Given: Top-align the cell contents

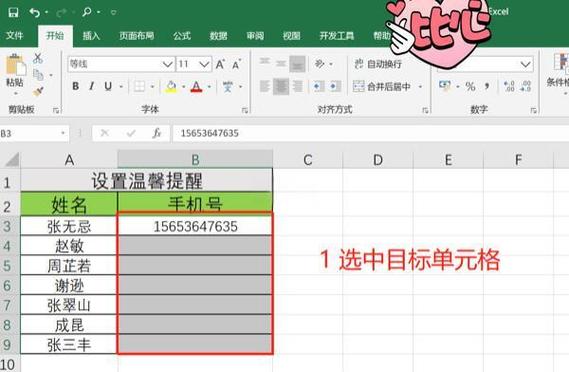Looking at the screenshot, I should (x=265, y=62).
